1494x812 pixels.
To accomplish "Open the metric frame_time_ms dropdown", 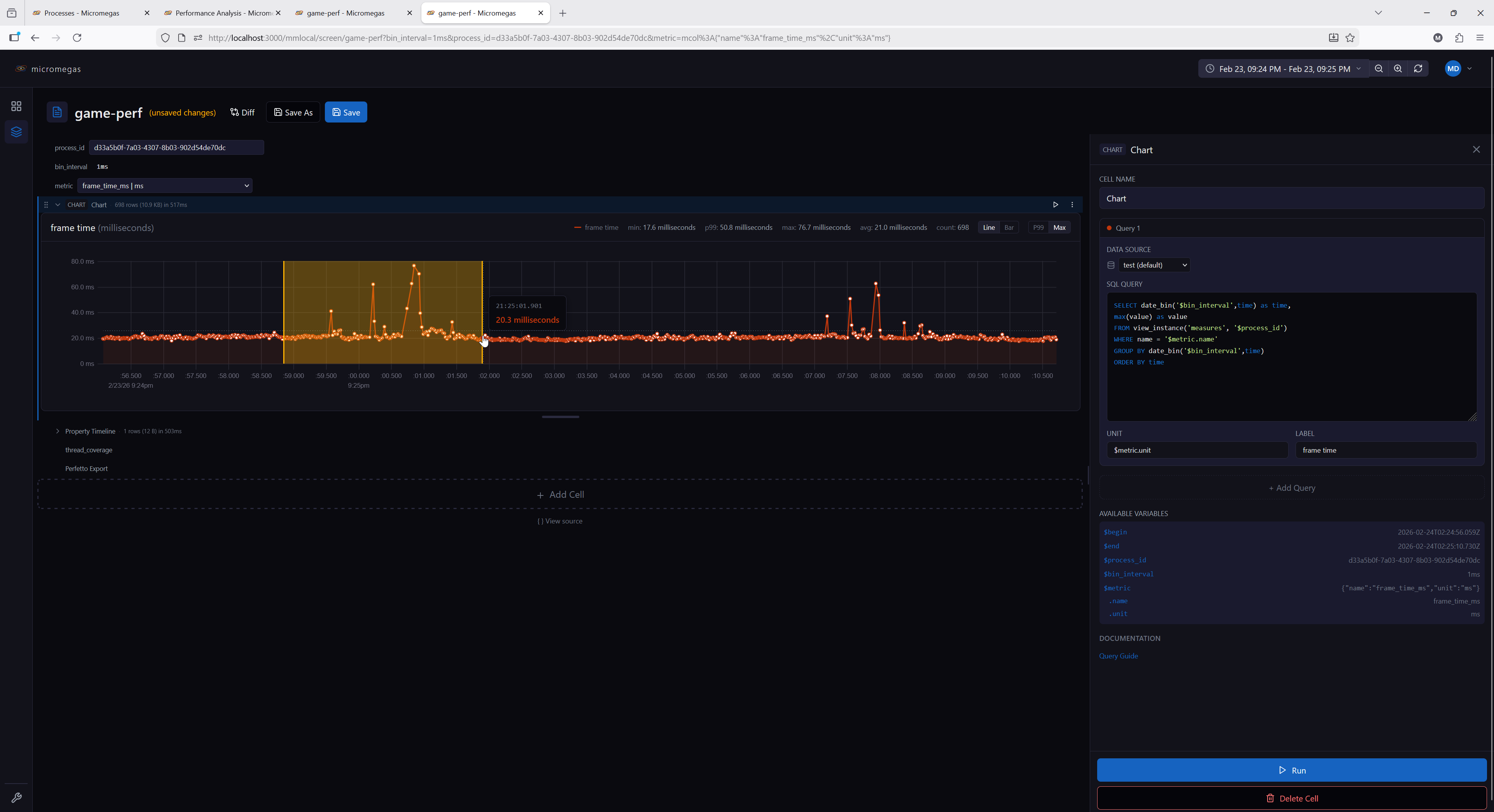I will (x=165, y=185).
